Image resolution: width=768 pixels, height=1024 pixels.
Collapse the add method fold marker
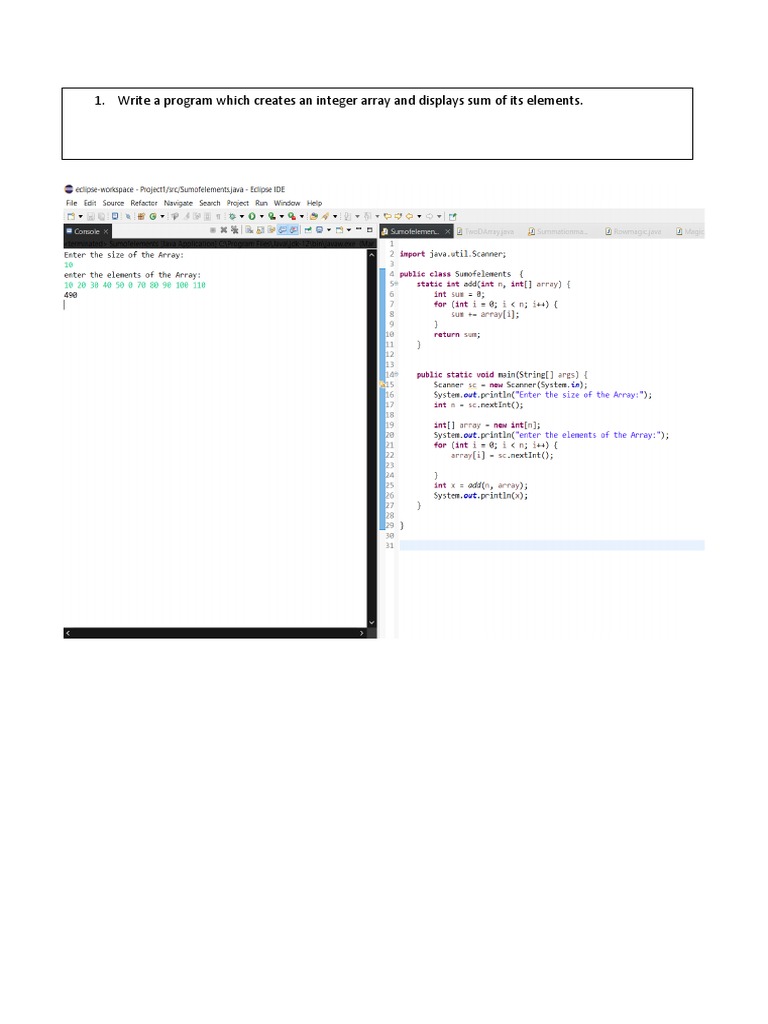pos(396,284)
